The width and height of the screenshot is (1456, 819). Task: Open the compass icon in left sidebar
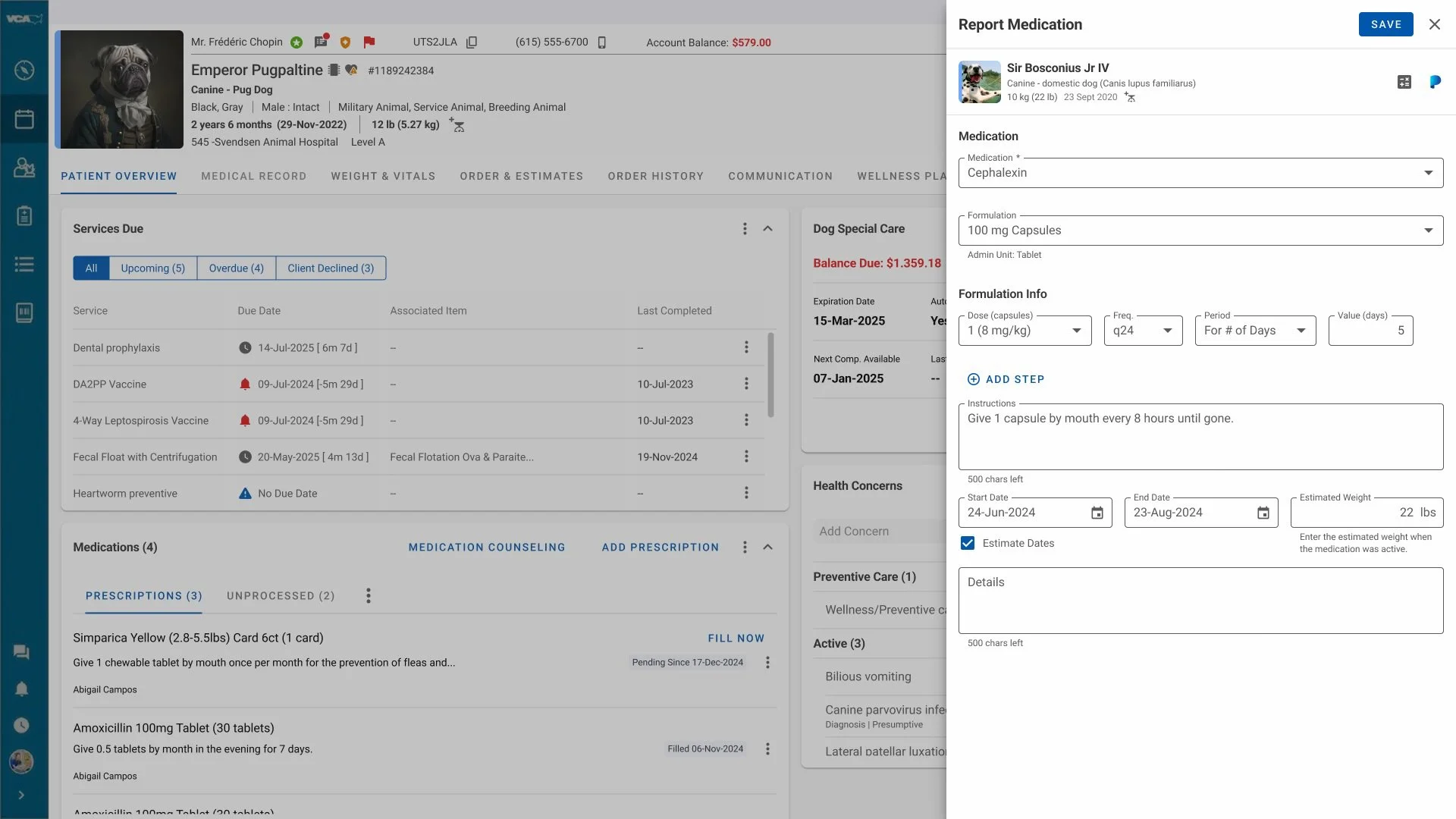click(x=24, y=70)
